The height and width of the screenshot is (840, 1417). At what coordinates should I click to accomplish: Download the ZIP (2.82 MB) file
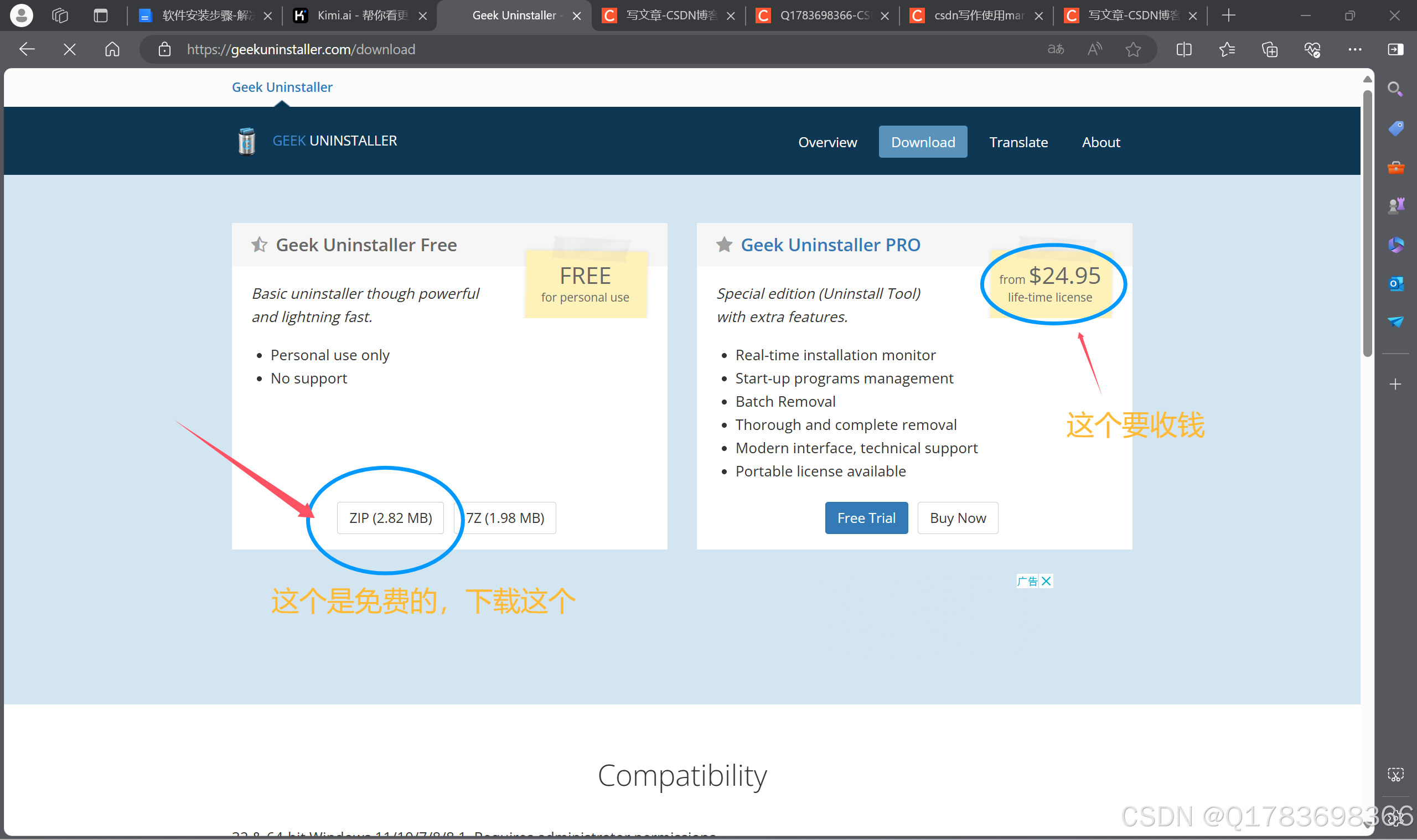(390, 518)
